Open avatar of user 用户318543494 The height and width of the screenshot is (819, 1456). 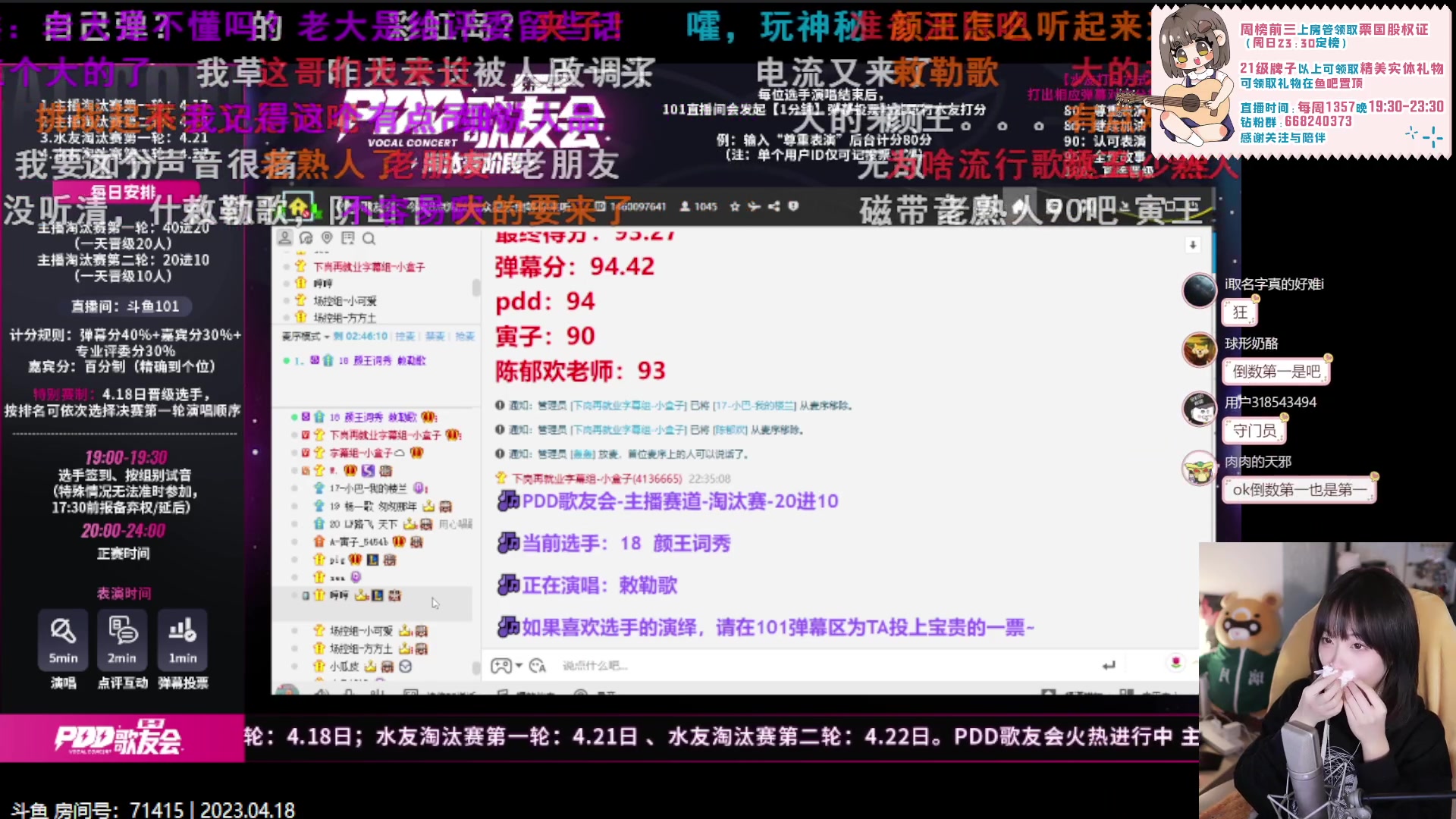(1200, 409)
